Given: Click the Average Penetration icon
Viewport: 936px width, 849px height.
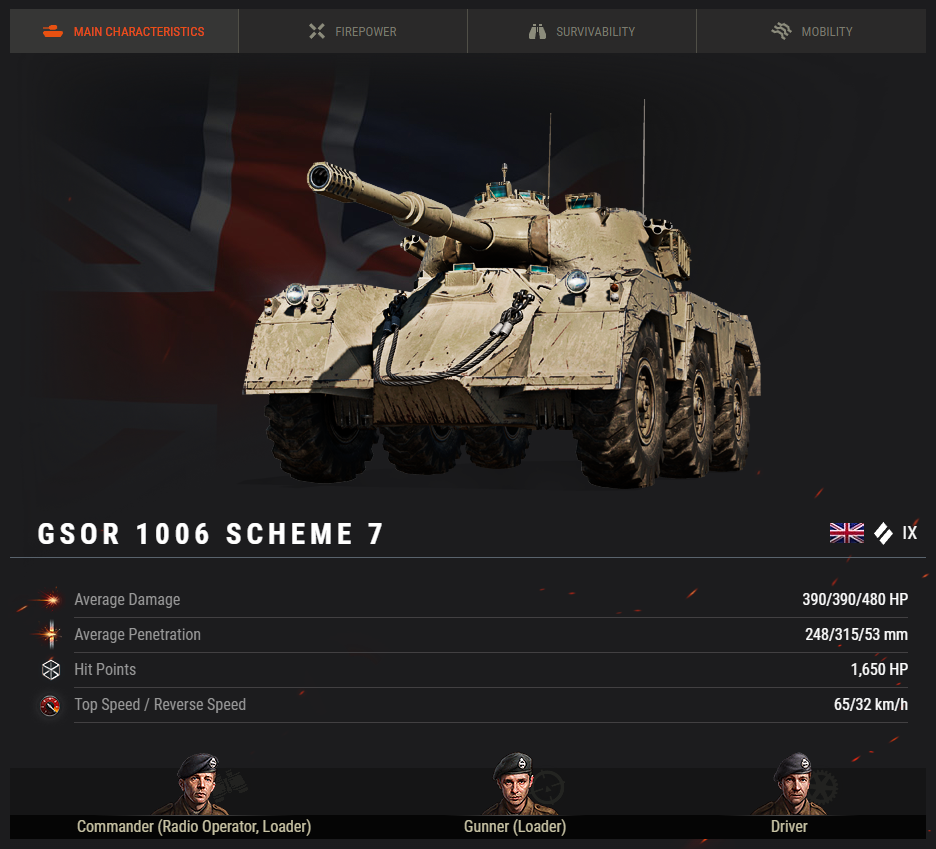Looking at the screenshot, I should click(x=51, y=634).
